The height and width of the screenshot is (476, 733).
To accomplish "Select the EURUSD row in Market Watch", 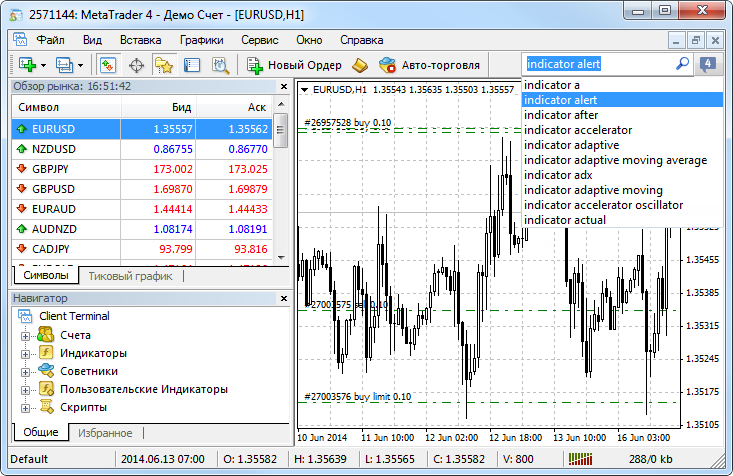I will pyautogui.click(x=142, y=129).
